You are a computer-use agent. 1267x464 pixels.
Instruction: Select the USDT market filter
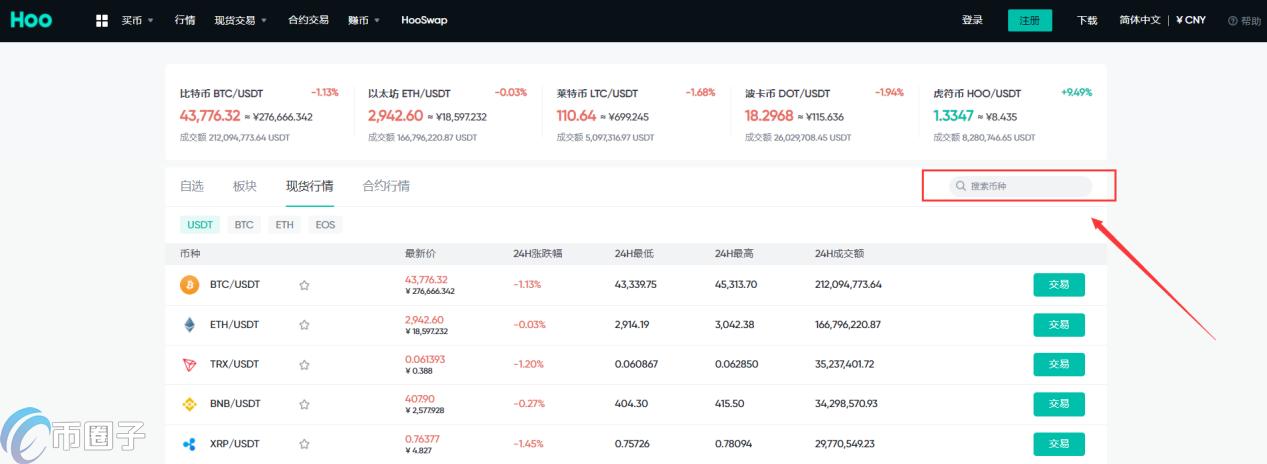200,225
